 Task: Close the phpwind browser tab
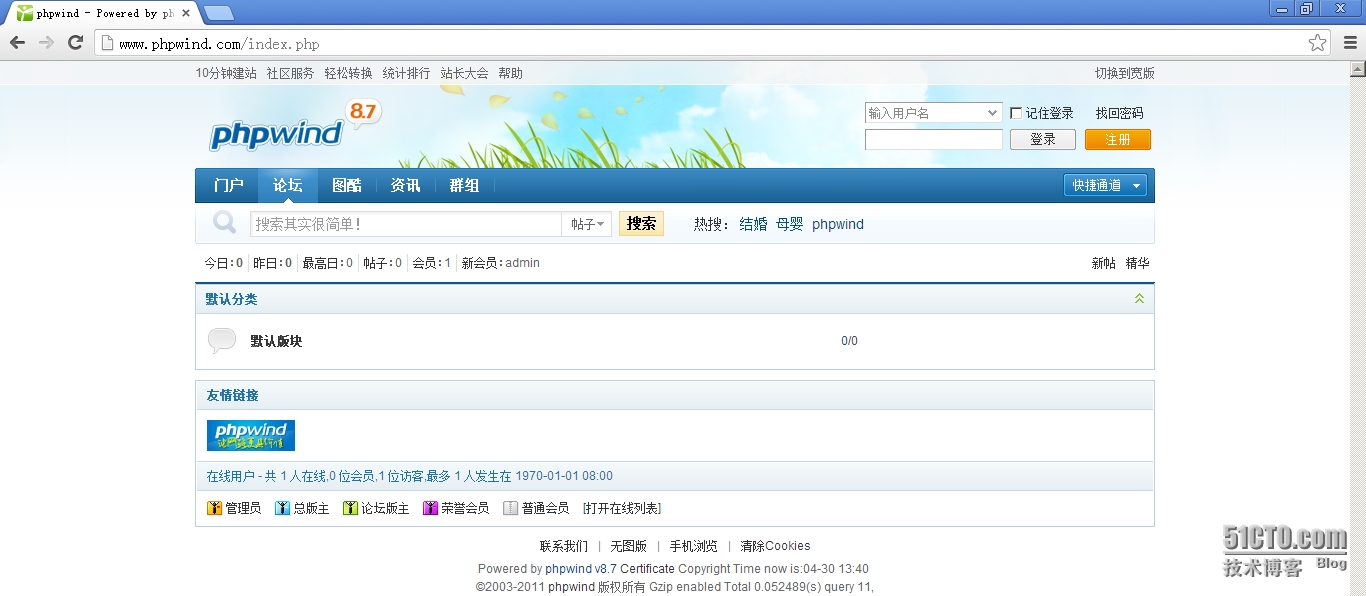187,13
